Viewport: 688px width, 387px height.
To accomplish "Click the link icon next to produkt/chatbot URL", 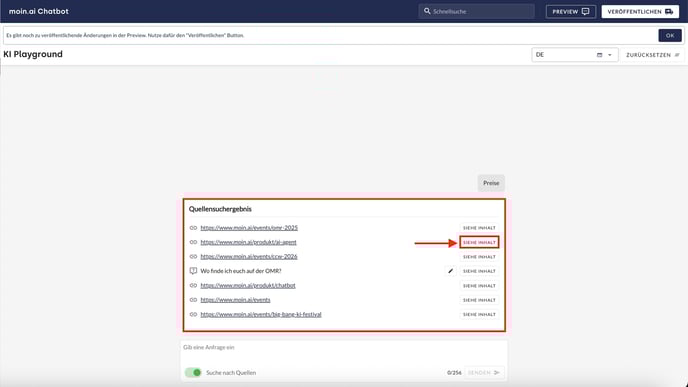I will coord(193,286).
